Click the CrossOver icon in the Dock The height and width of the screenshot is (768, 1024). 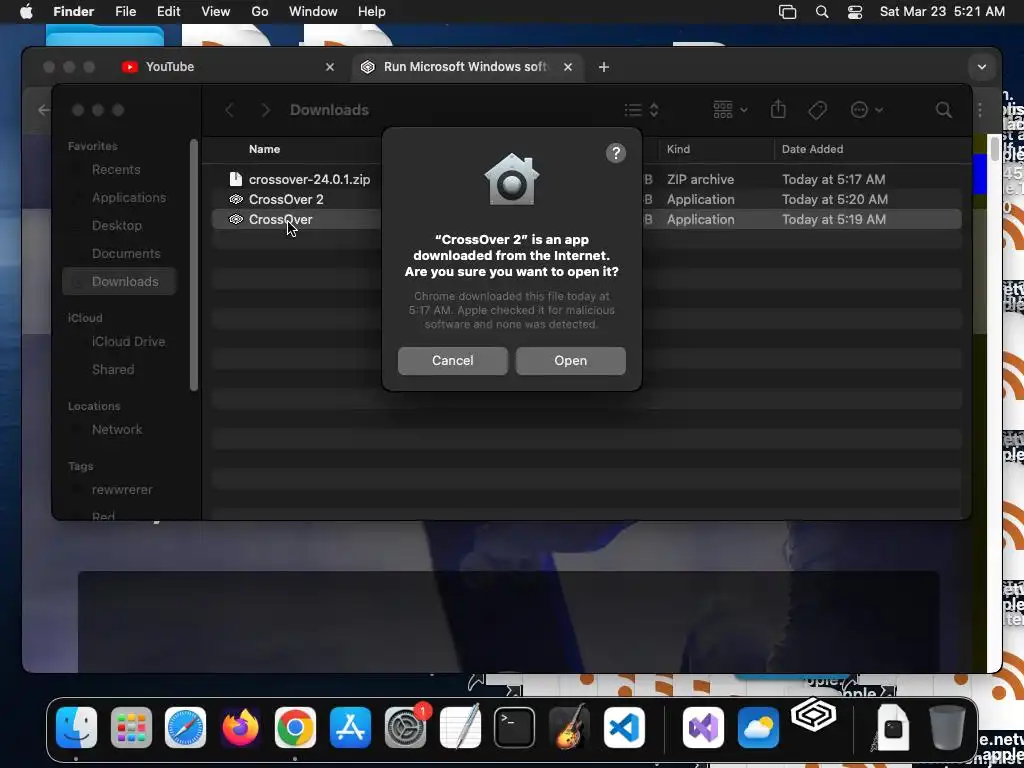click(813, 716)
